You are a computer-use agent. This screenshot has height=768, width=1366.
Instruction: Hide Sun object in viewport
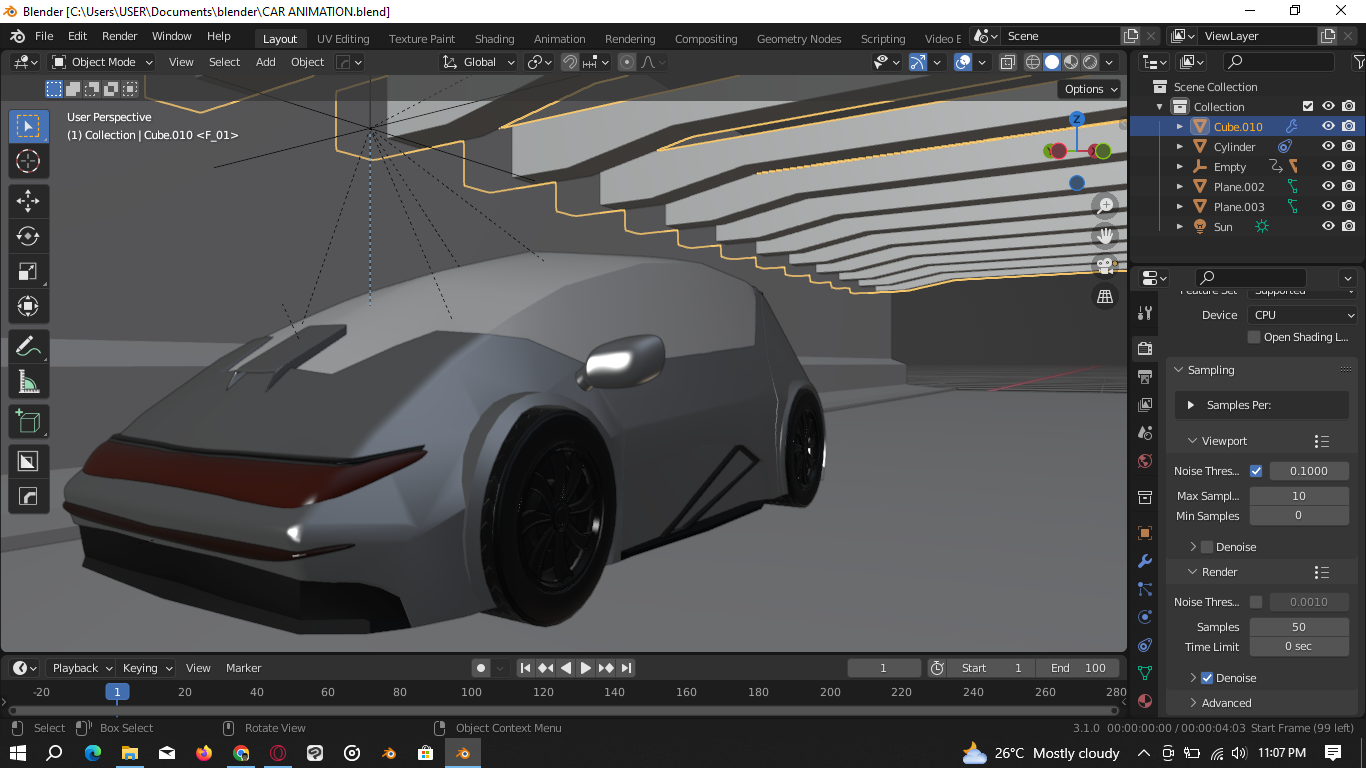[1328, 226]
